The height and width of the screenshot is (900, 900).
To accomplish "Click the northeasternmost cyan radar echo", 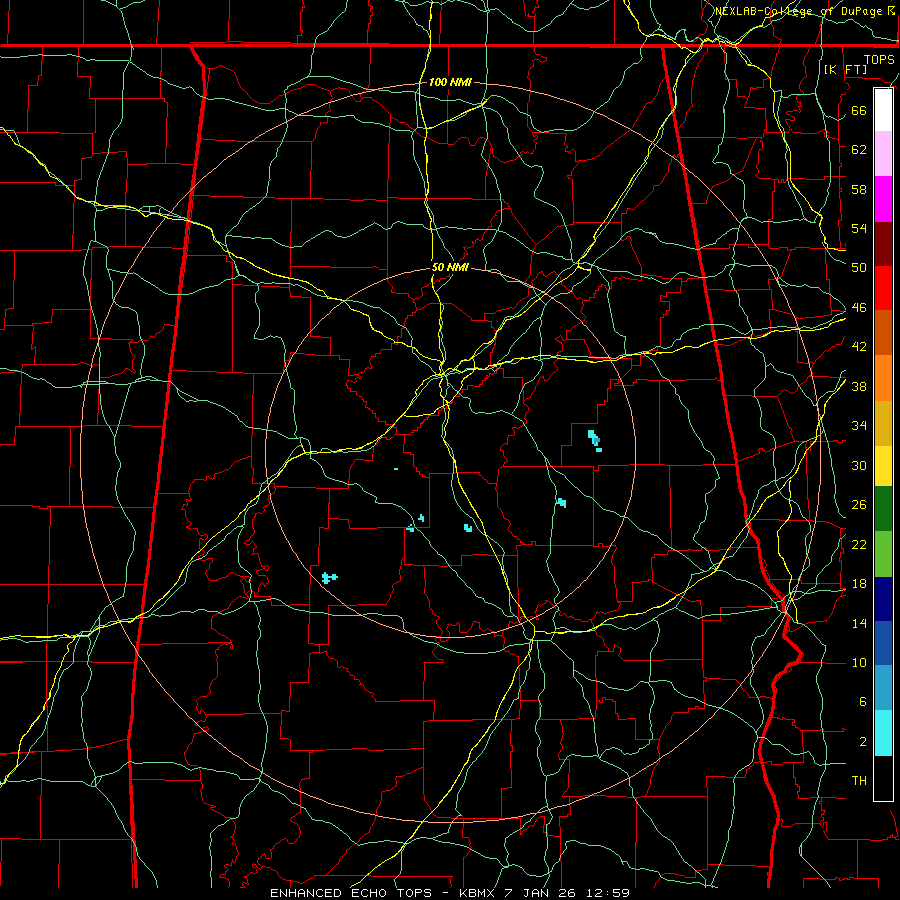I will coord(595,440).
